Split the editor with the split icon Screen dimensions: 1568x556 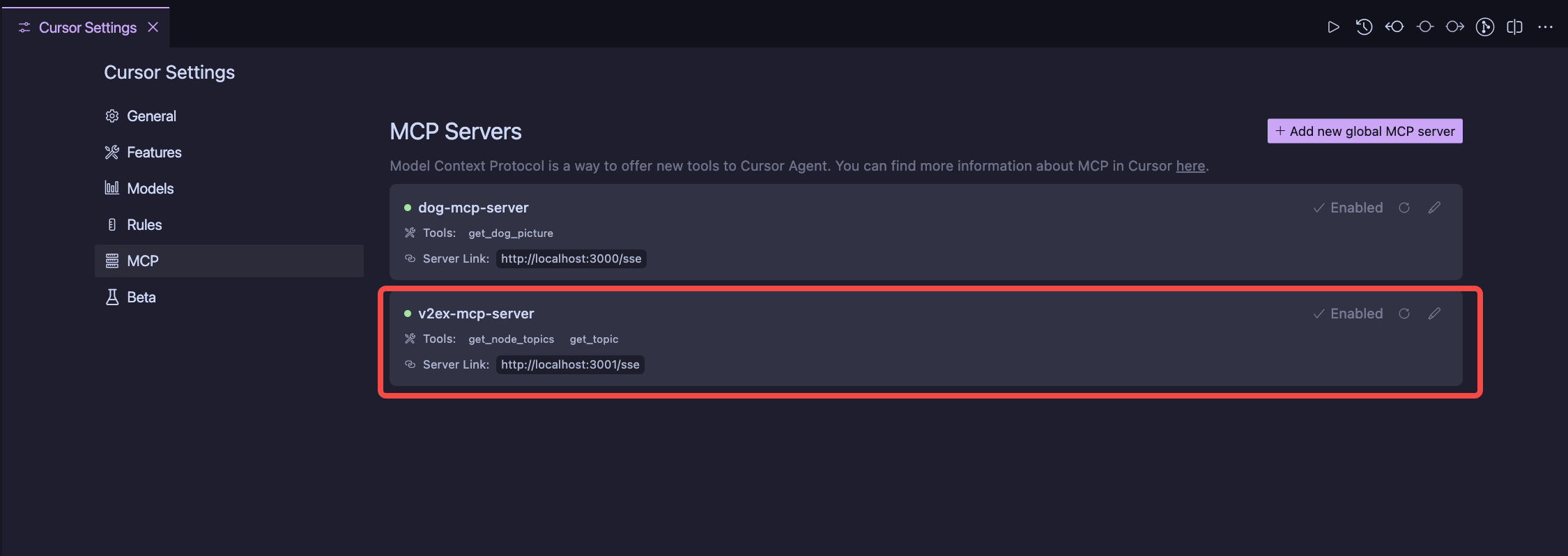click(1514, 27)
